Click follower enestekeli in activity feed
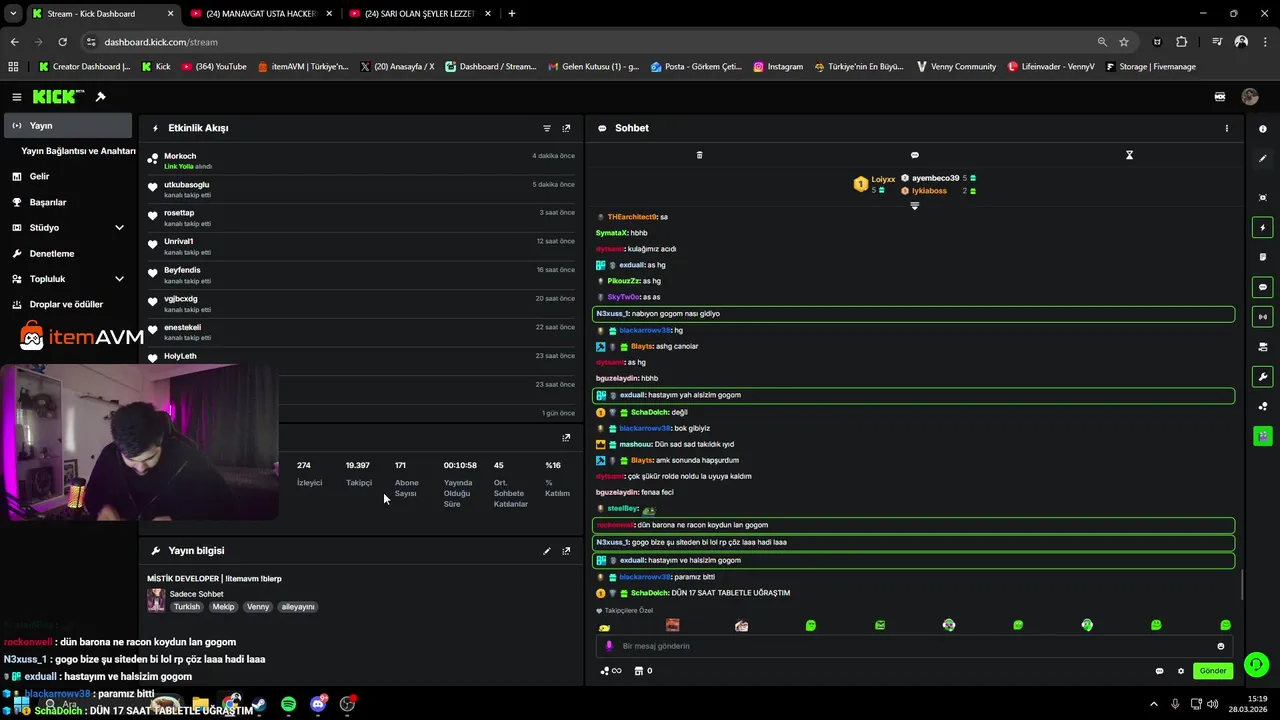This screenshot has height=720, width=1280. (x=183, y=327)
